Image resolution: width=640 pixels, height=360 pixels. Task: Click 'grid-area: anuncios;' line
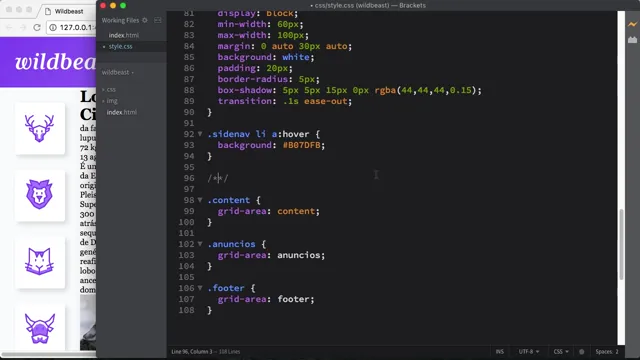pos(271,255)
